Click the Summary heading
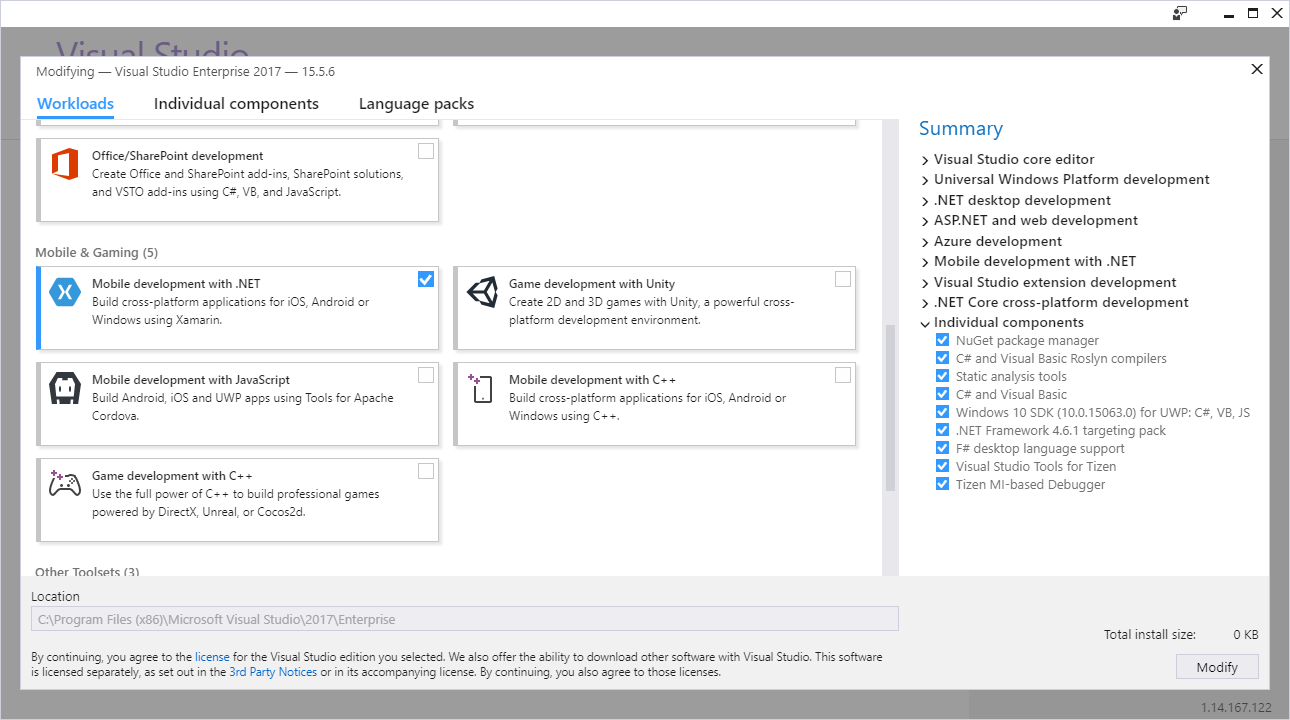 click(961, 129)
